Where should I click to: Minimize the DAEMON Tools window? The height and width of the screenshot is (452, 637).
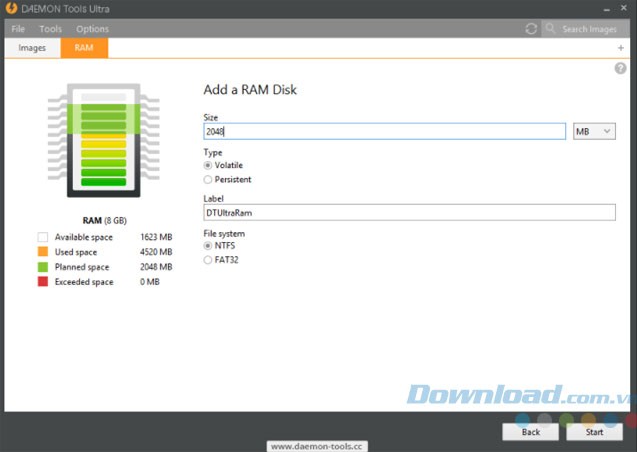[x=607, y=8]
